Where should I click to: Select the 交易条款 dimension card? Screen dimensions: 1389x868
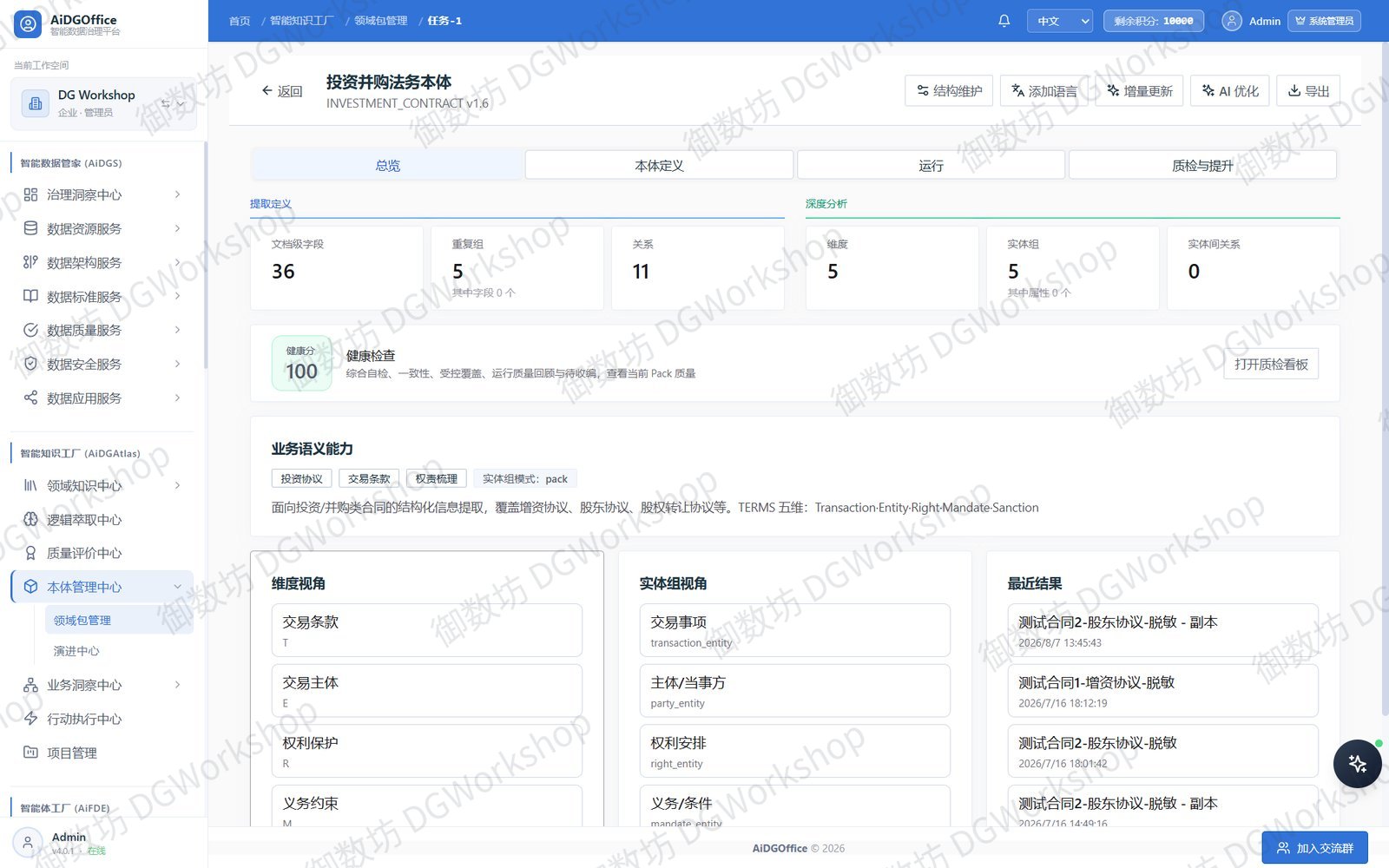pos(427,630)
